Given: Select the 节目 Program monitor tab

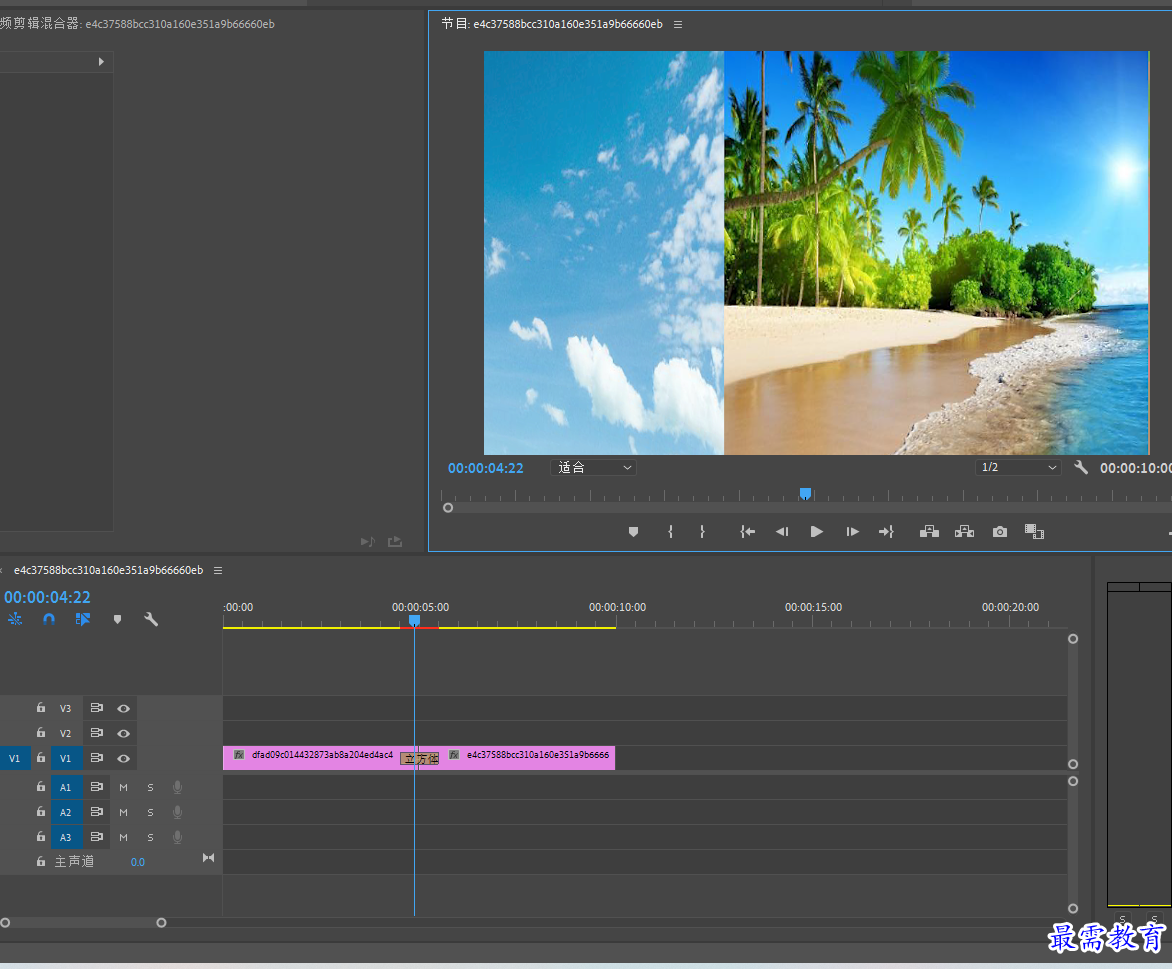Looking at the screenshot, I should pyautogui.click(x=552, y=24).
